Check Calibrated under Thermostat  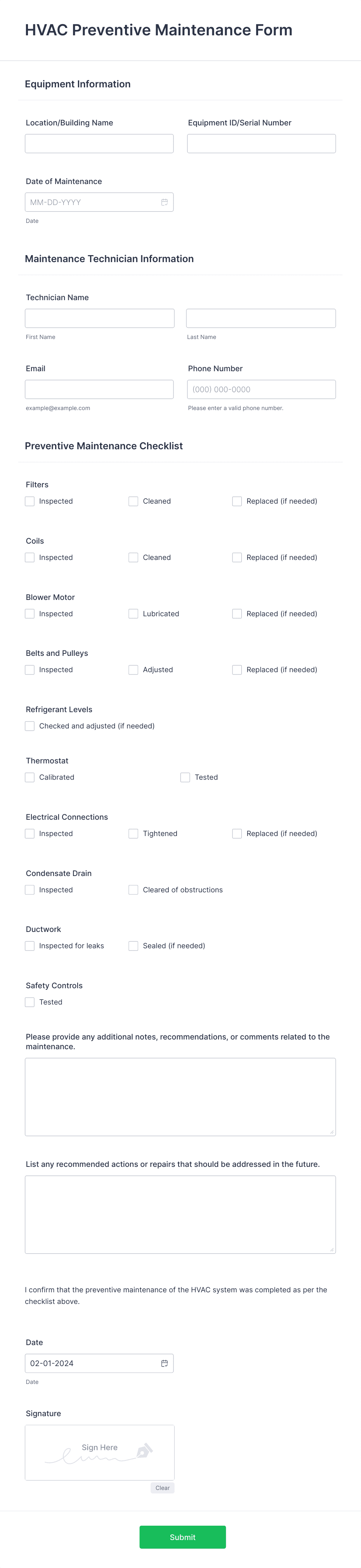29,777
